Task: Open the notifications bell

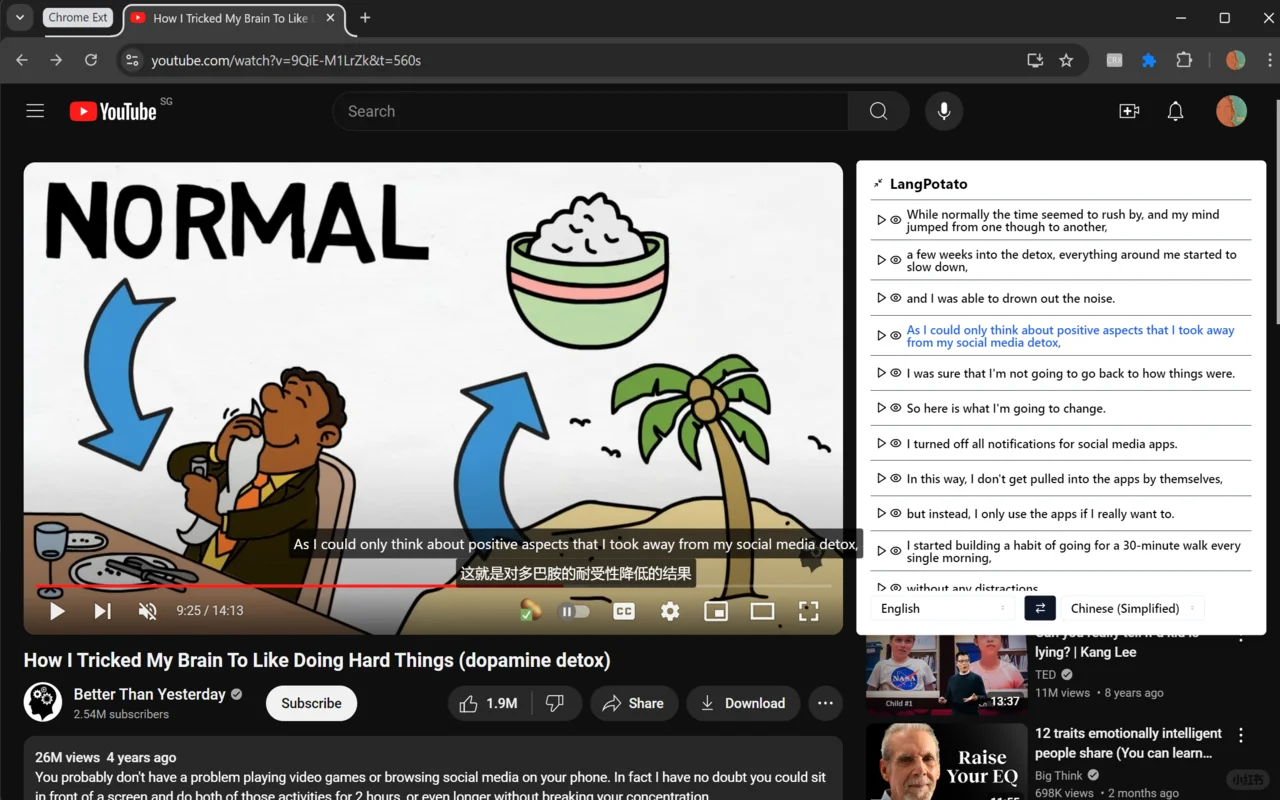Action: (x=1176, y=111)
